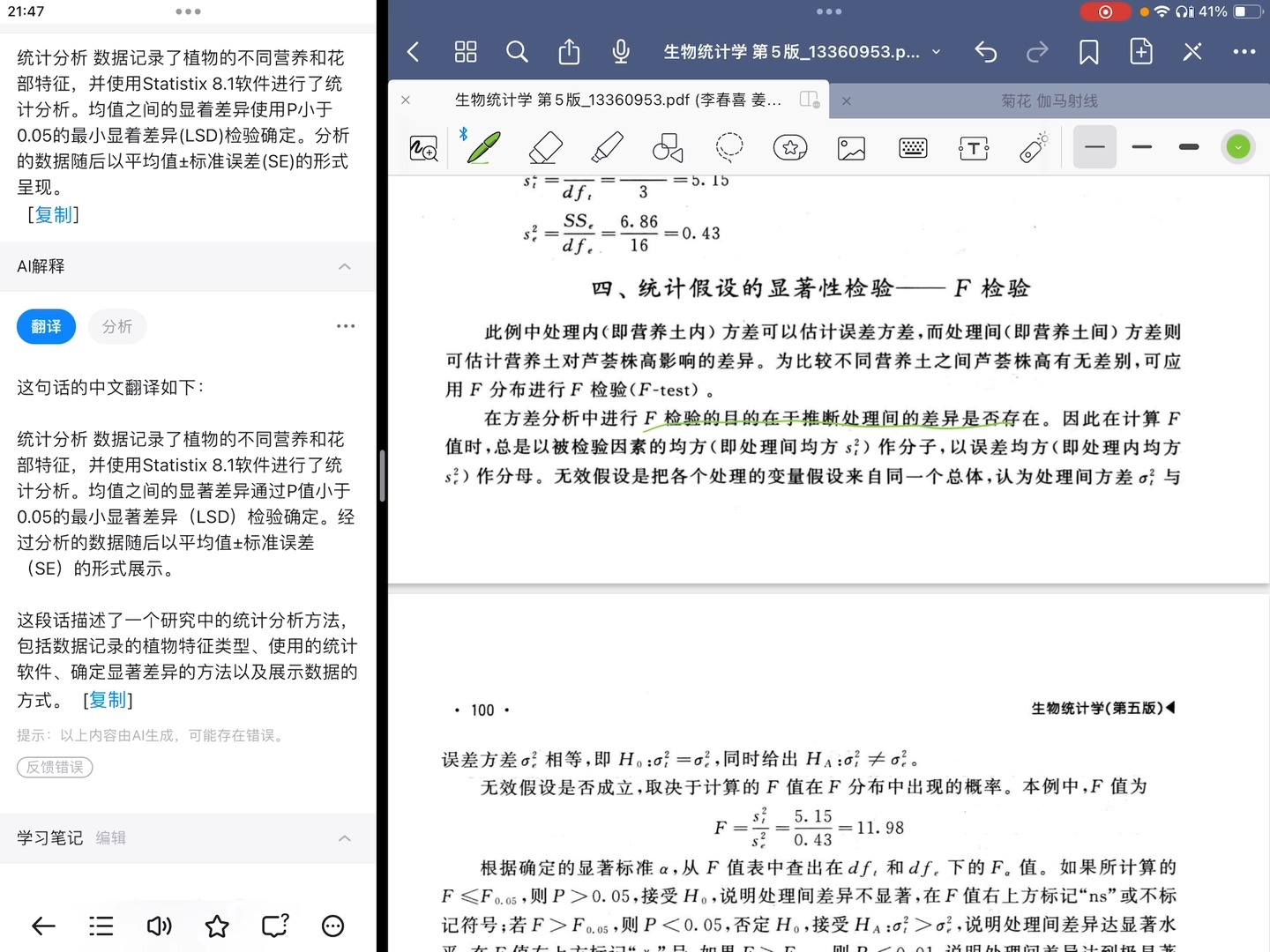
Task: Go back using the GoodNotes back chevron
Action: tap(413, 52)
